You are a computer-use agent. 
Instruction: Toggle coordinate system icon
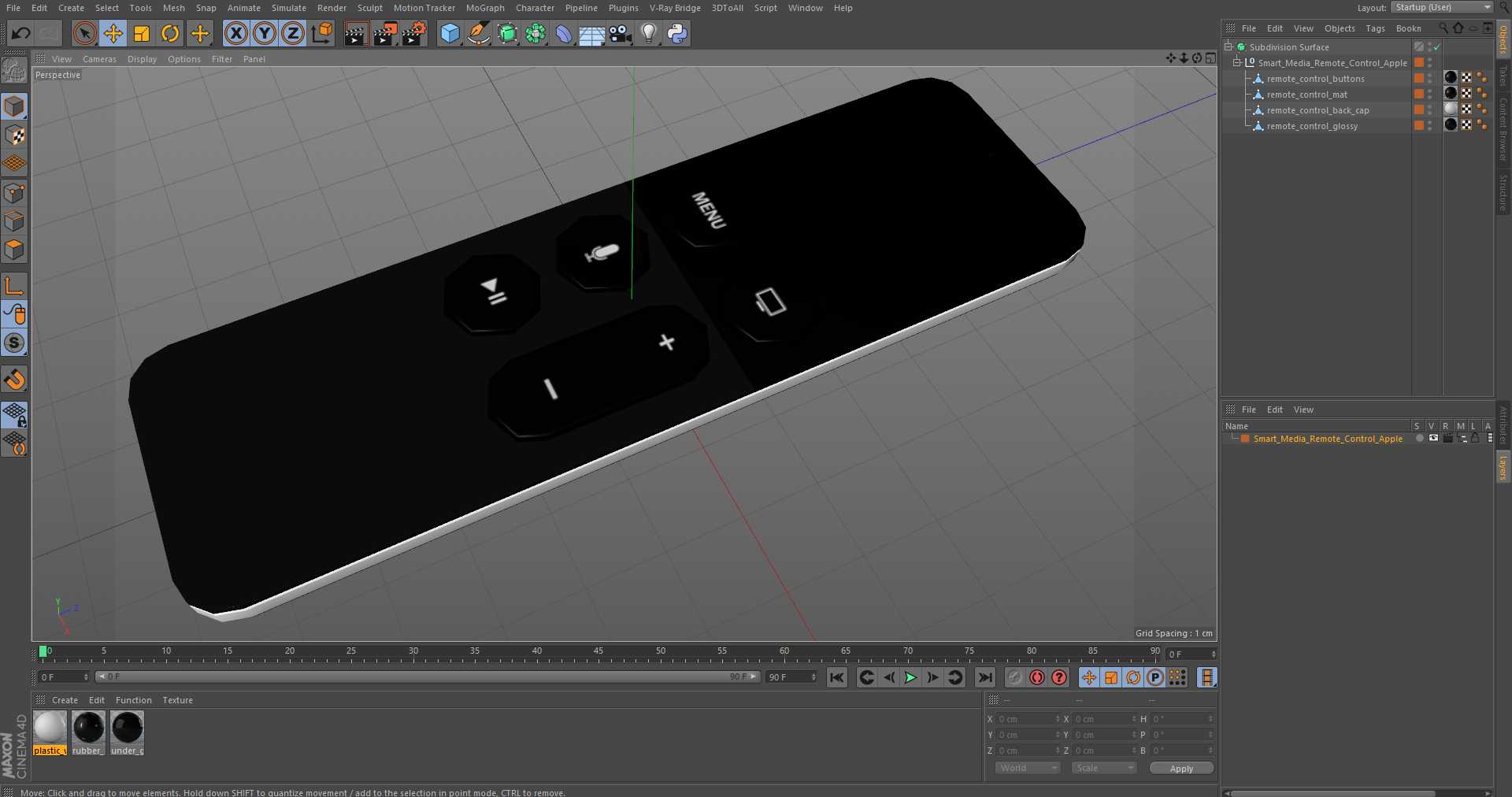point(322,33)
